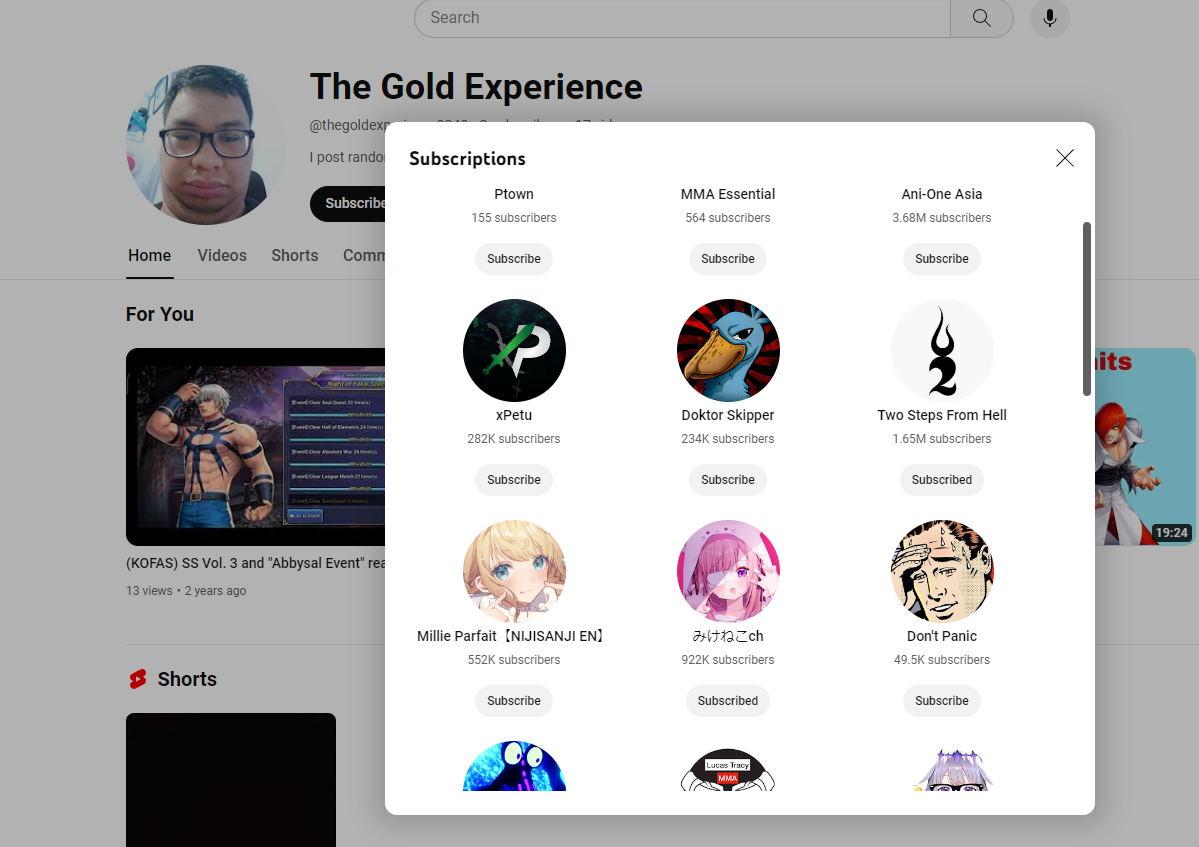Open Doktor Skipper channel avatar

pyautogui.click(x=728, y=350)
